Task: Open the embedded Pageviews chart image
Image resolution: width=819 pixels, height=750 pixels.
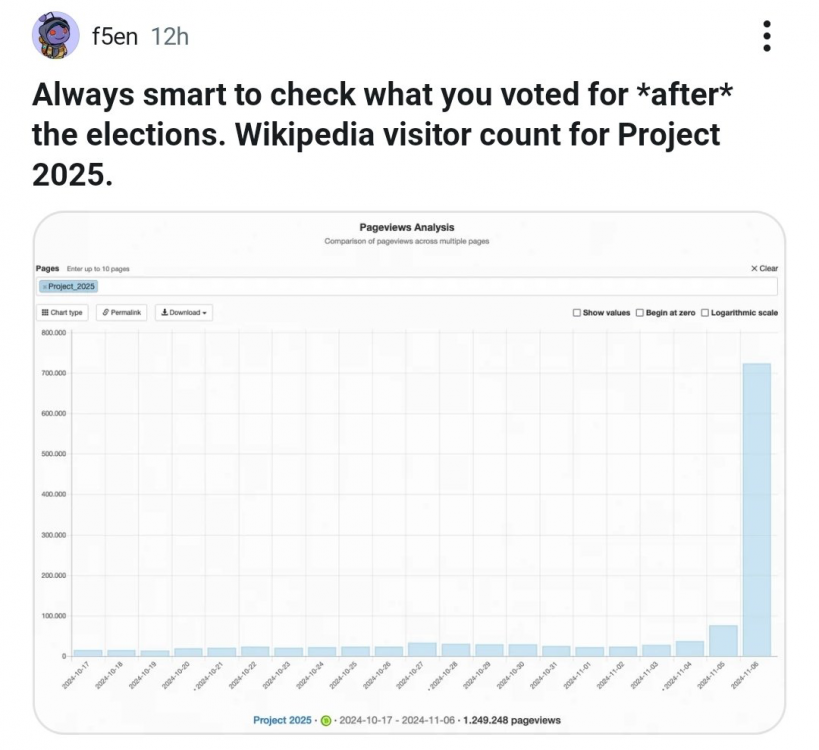Action: [x=408, y=472]
